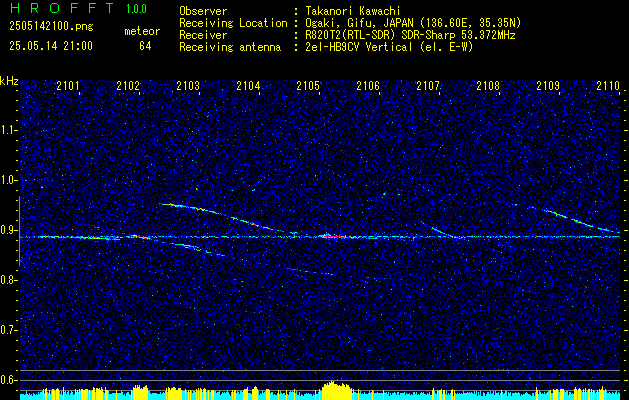Click the 'Receiving Location' label
The width and height of the screenshot is (629, 400).
tap(233, 23)
